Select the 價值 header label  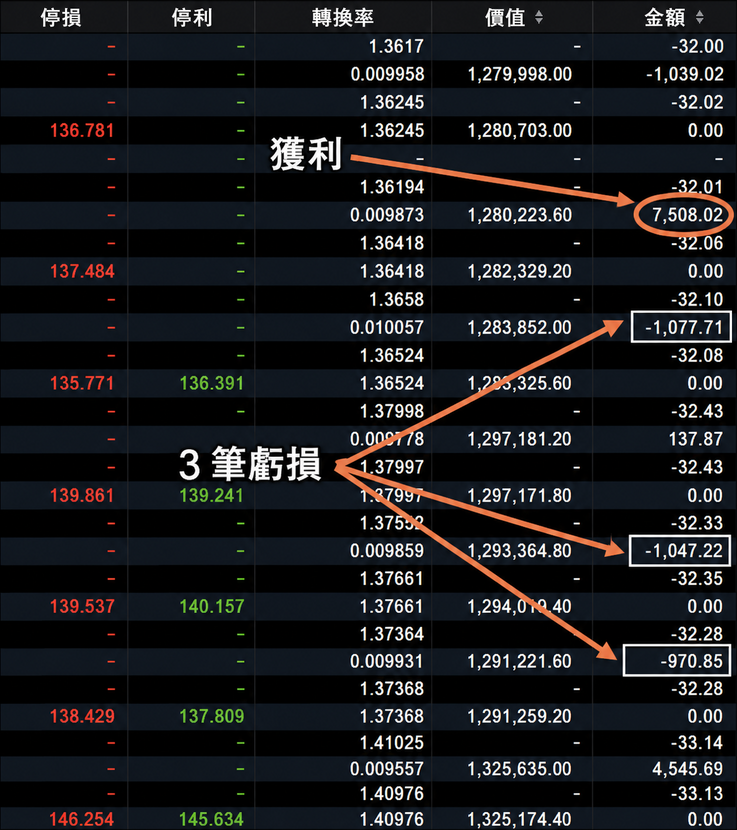(505, 17)
